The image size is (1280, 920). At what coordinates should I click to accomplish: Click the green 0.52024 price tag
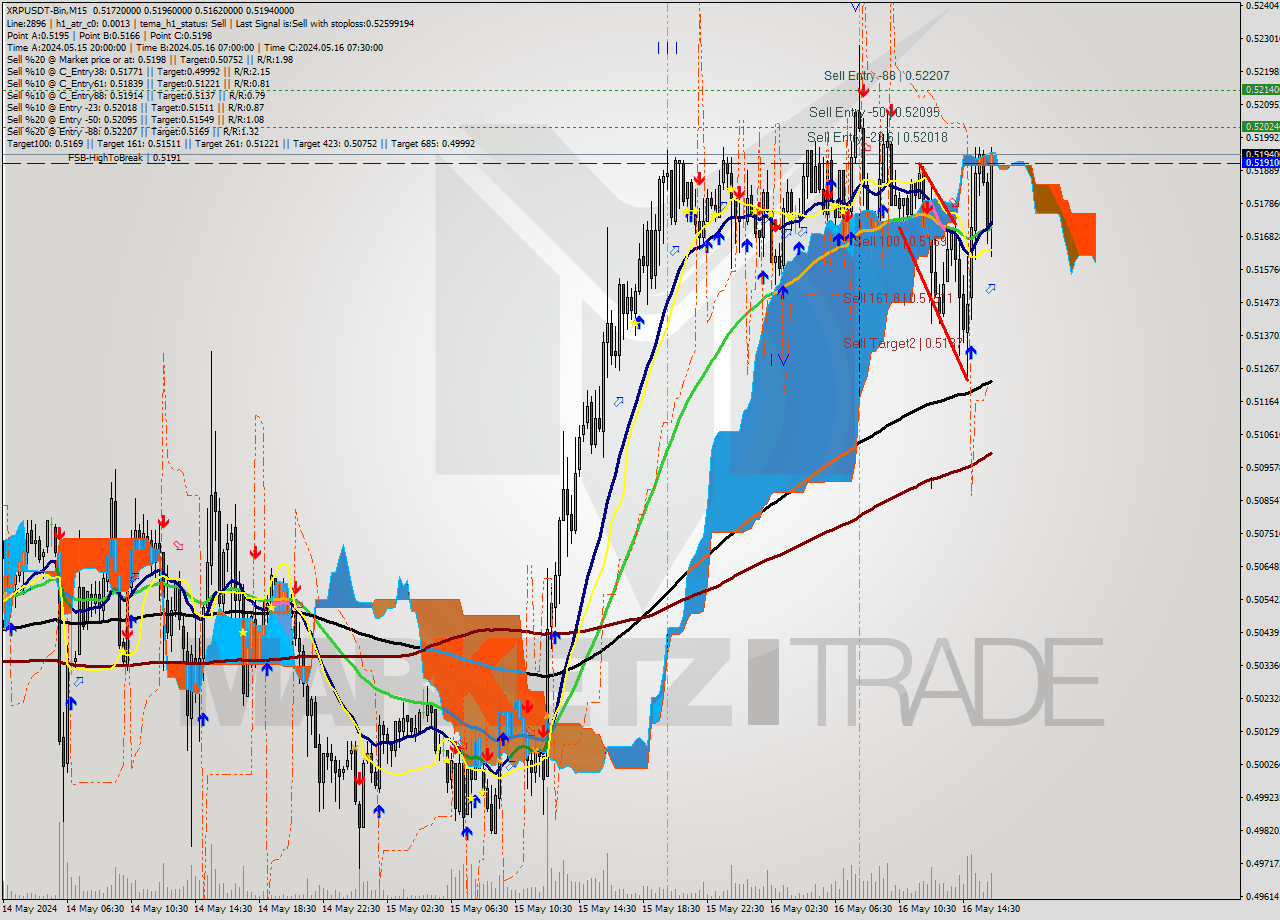1260,126
